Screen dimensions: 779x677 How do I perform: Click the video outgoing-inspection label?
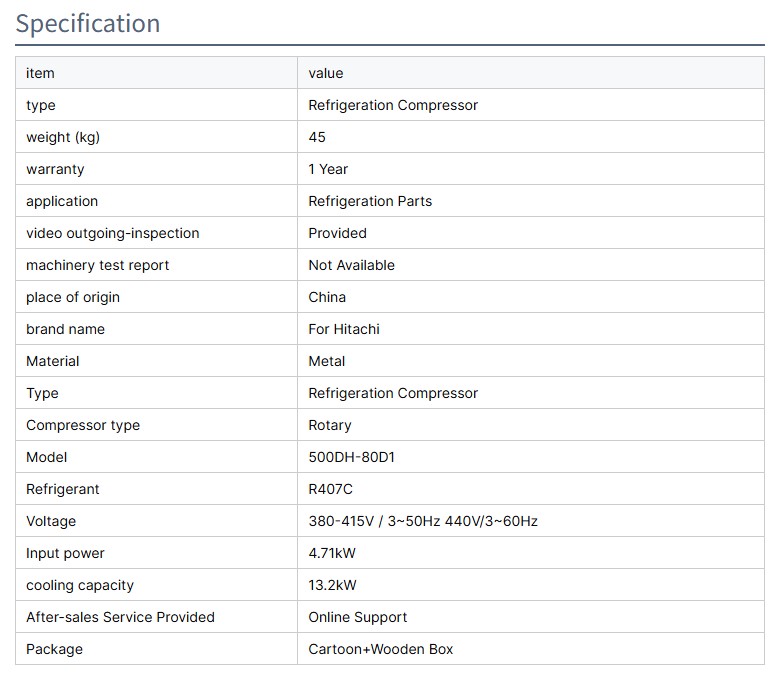pyautogui.click(x=112, y=233)
